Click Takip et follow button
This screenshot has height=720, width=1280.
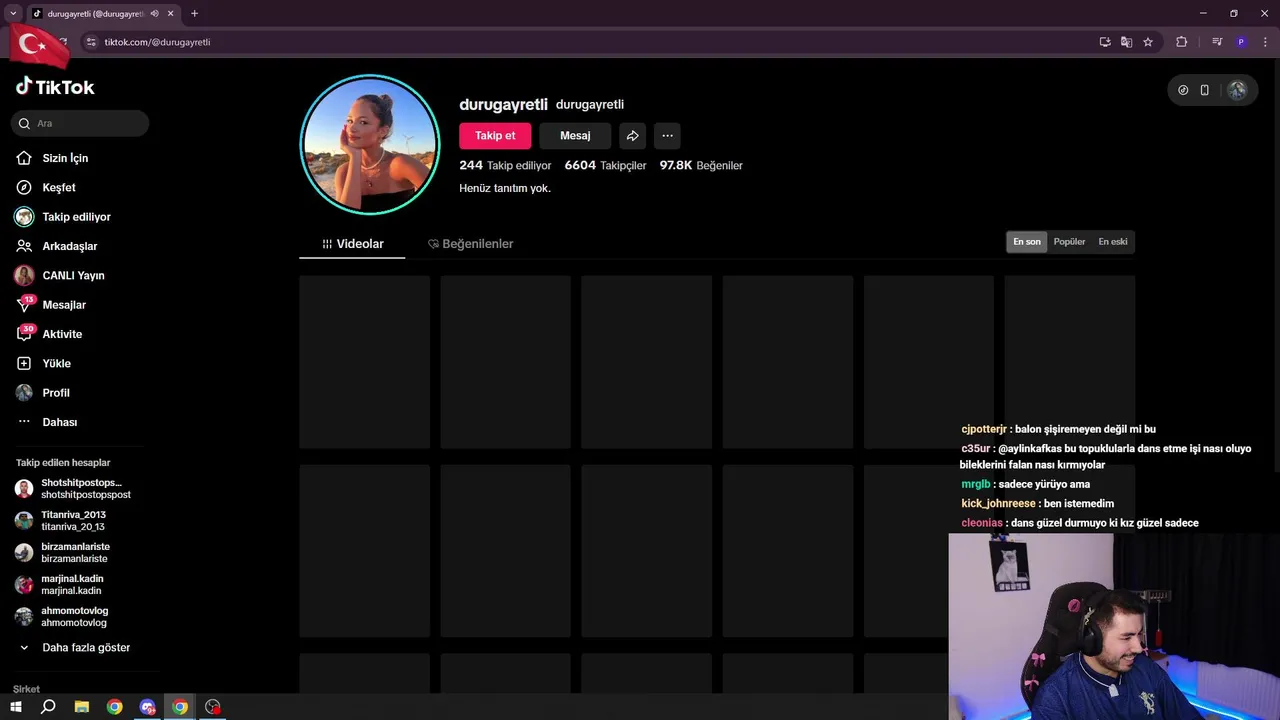click(495, 136)
